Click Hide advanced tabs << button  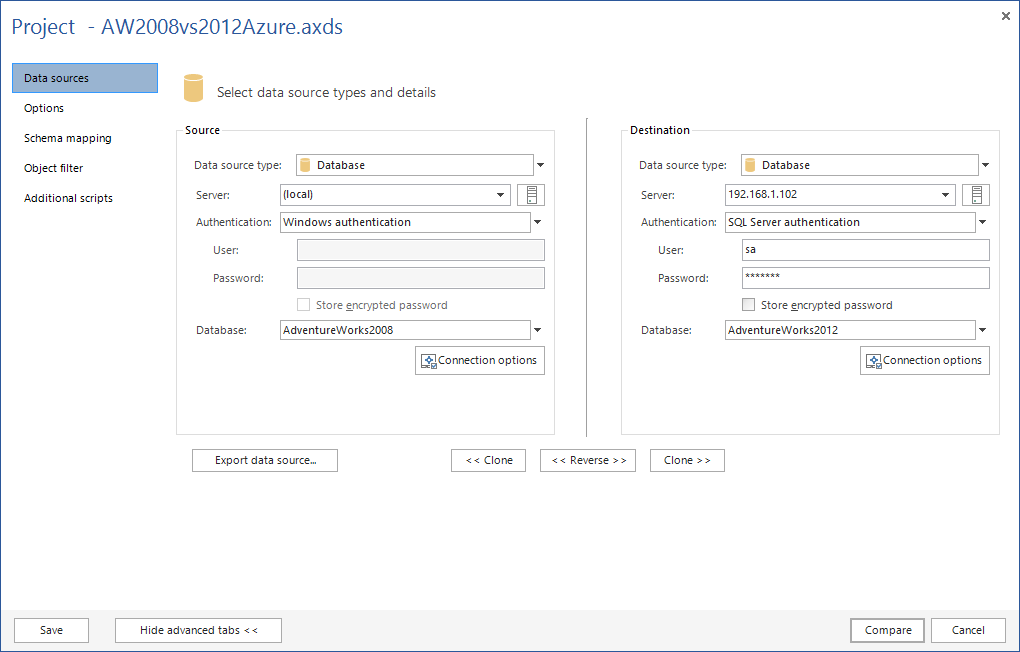click(x=198, y=630)
